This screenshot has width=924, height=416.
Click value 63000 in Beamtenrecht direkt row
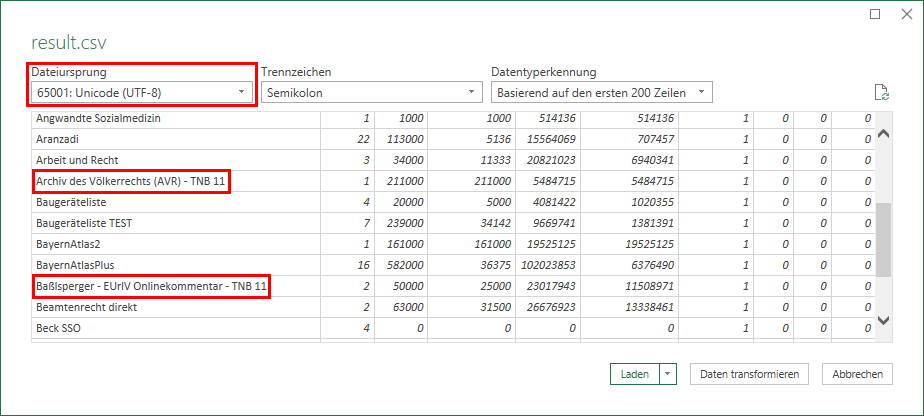click(x=408, y=307)
